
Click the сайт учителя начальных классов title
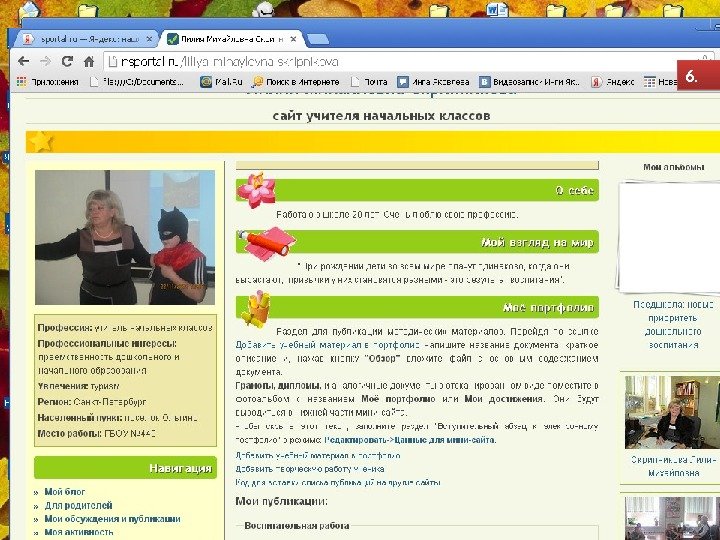click(381, 116)
